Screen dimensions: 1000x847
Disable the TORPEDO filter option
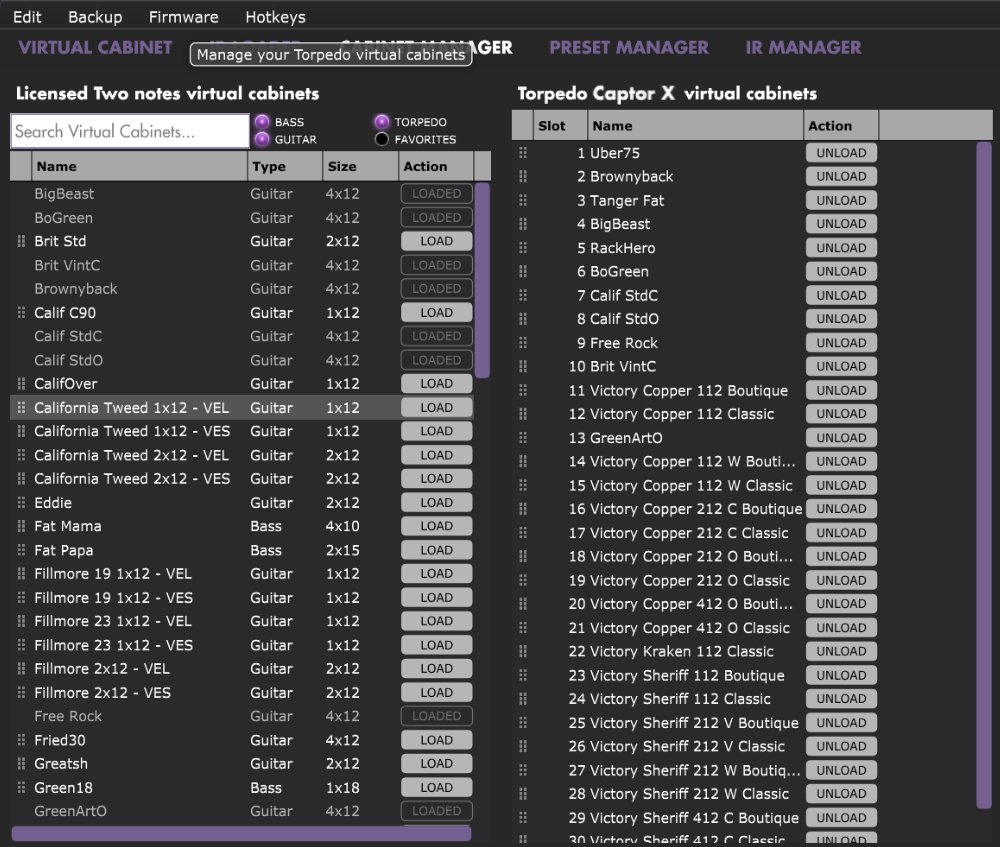[382, 122]
